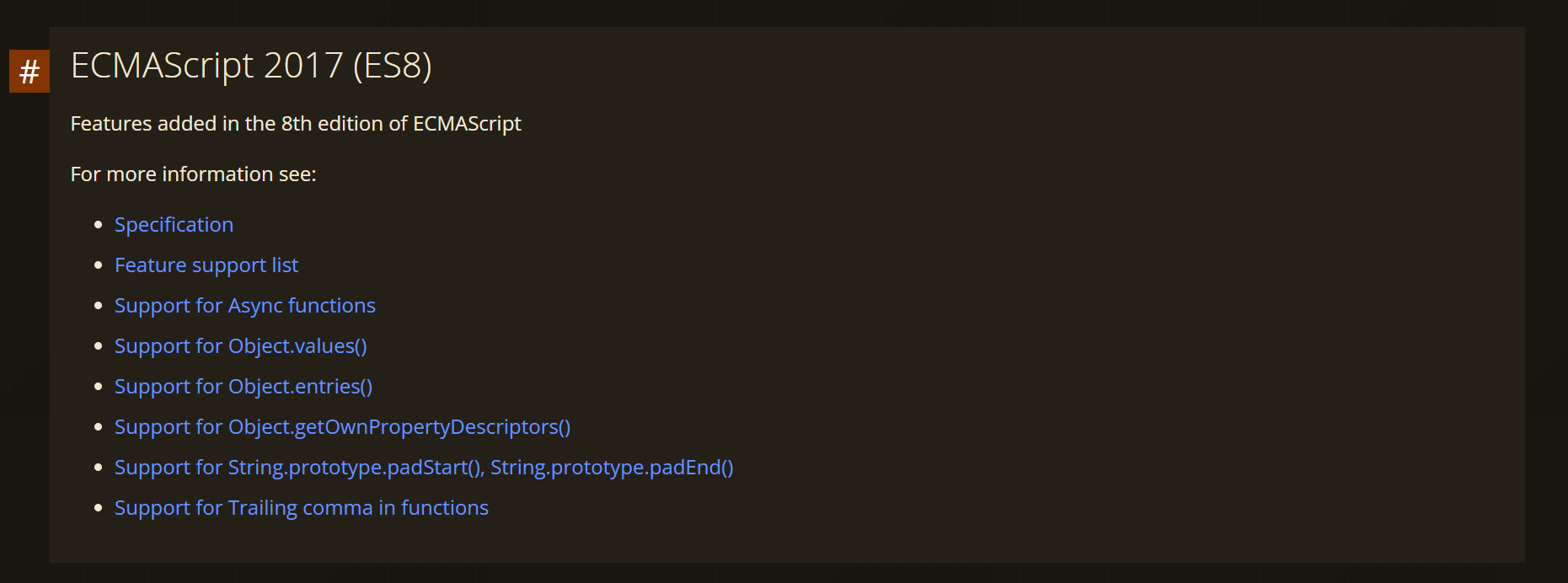Open the String.prototype.padStart(), padEnd() support link

424,468
